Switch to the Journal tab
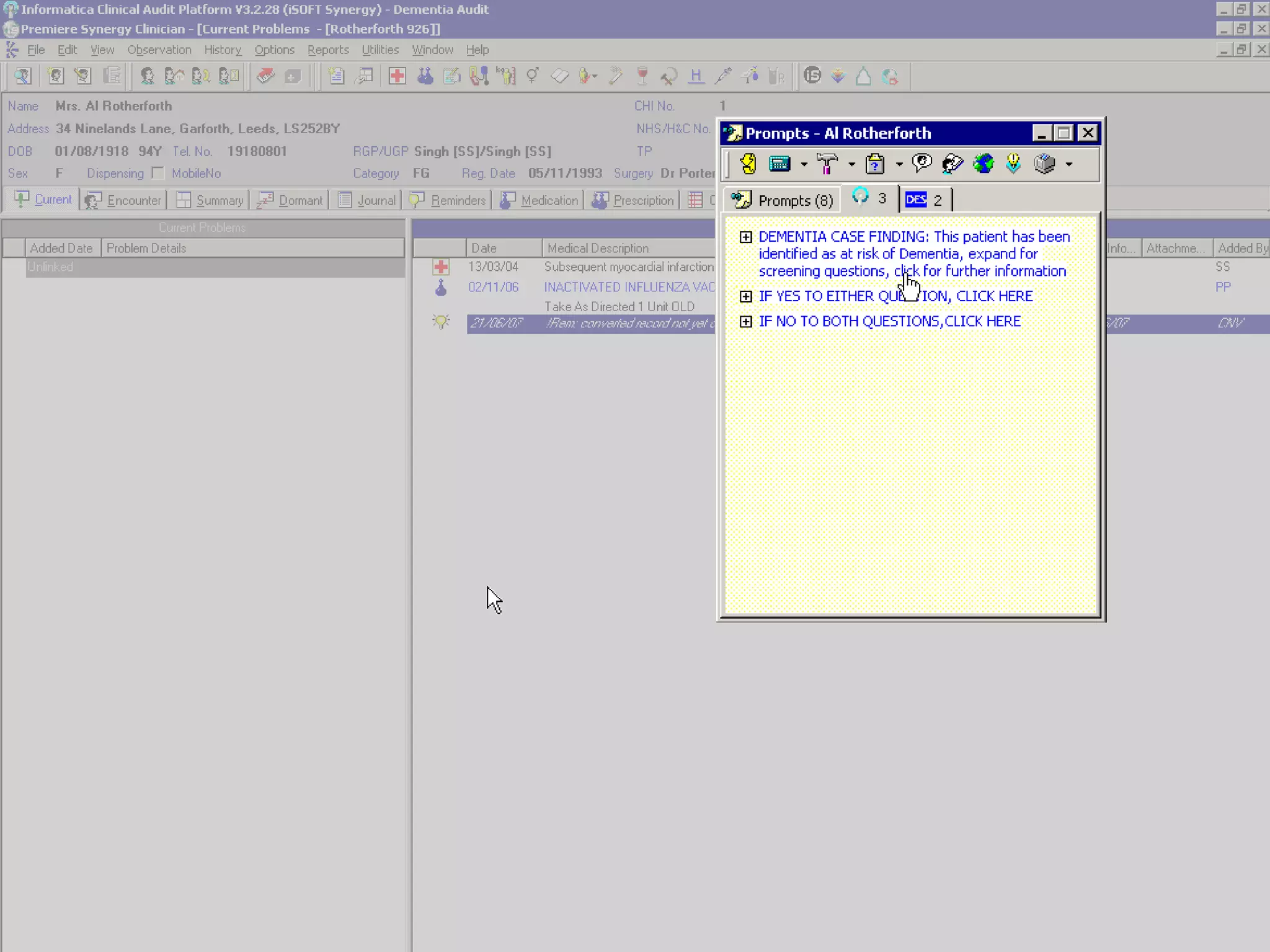This screenshot has height=952, width=1270. [368, 200]
